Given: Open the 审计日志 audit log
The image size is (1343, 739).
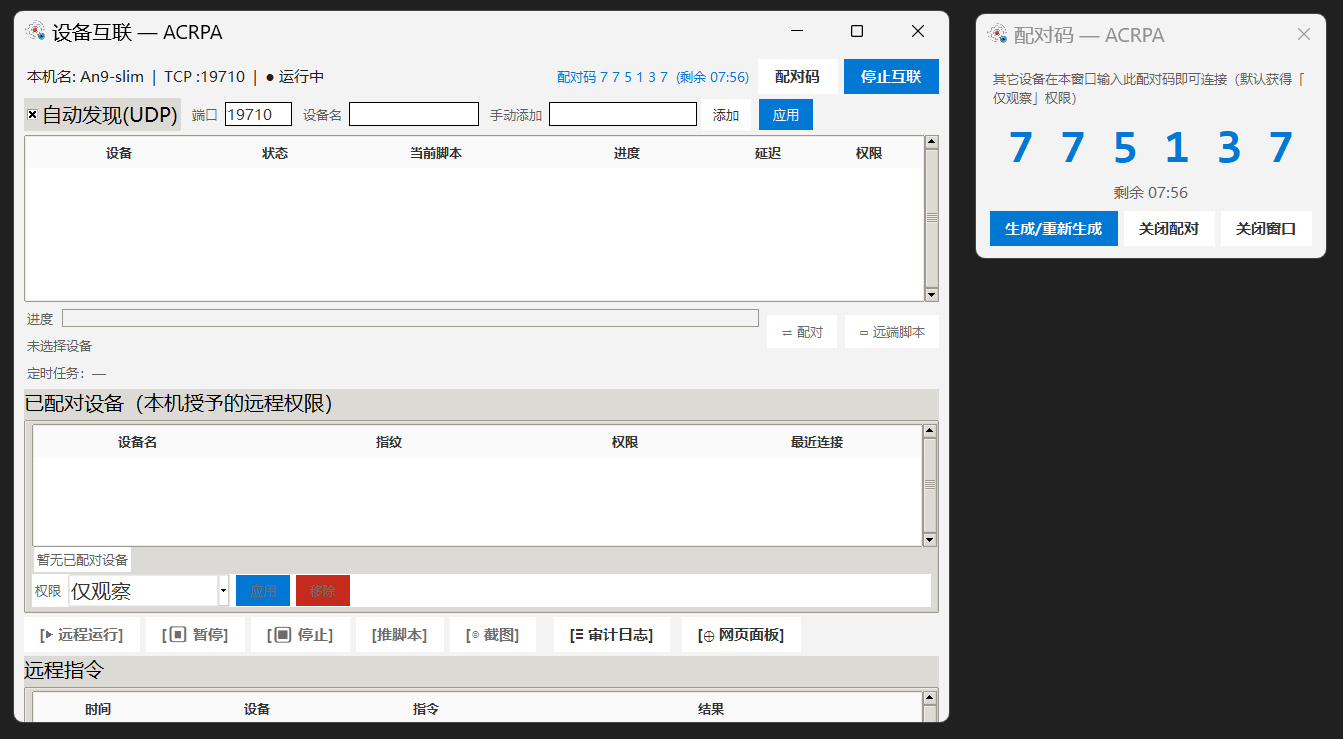Looking at the screenshot, I should pos(612,635).
